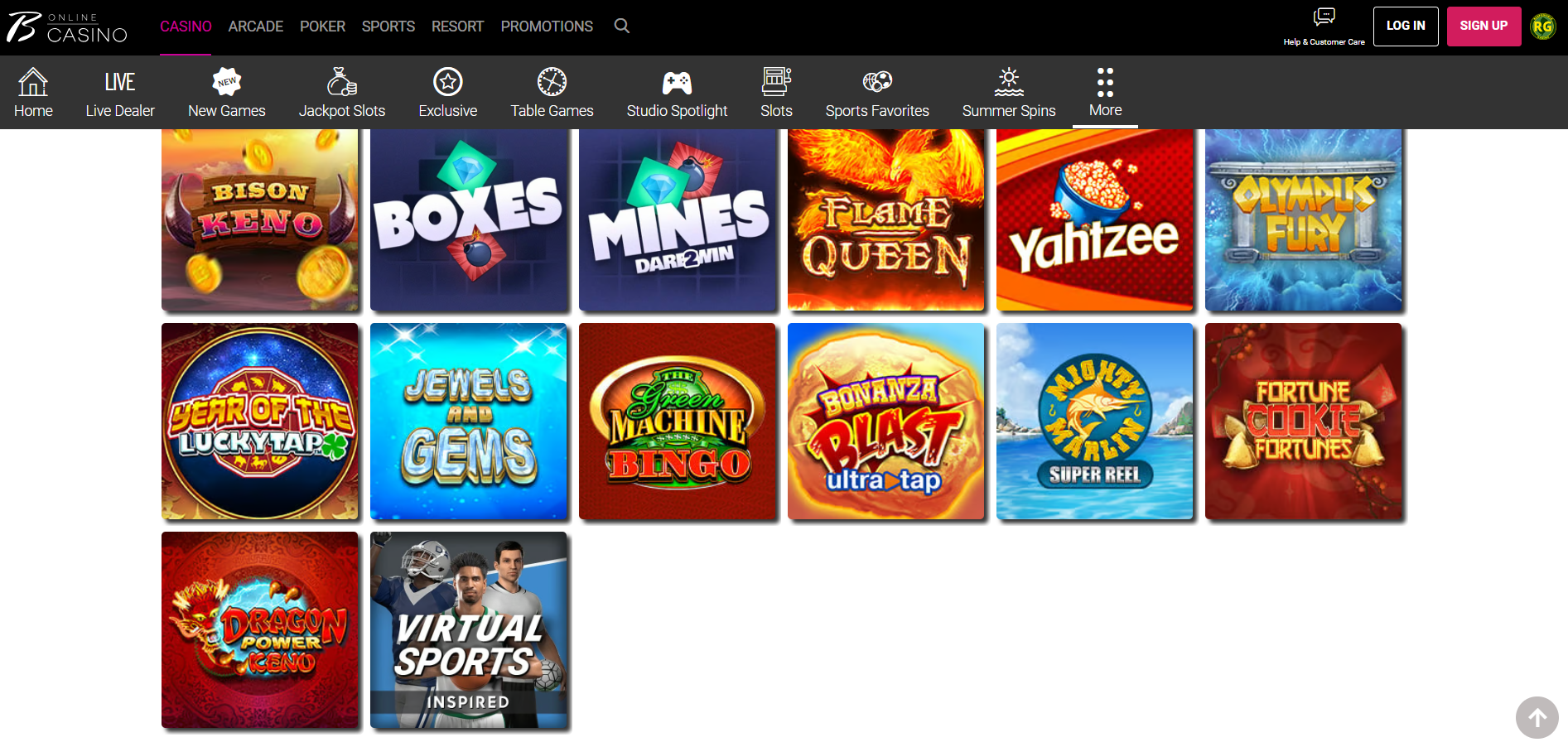Open Help & Customer Care chat

coord(1324,27)
